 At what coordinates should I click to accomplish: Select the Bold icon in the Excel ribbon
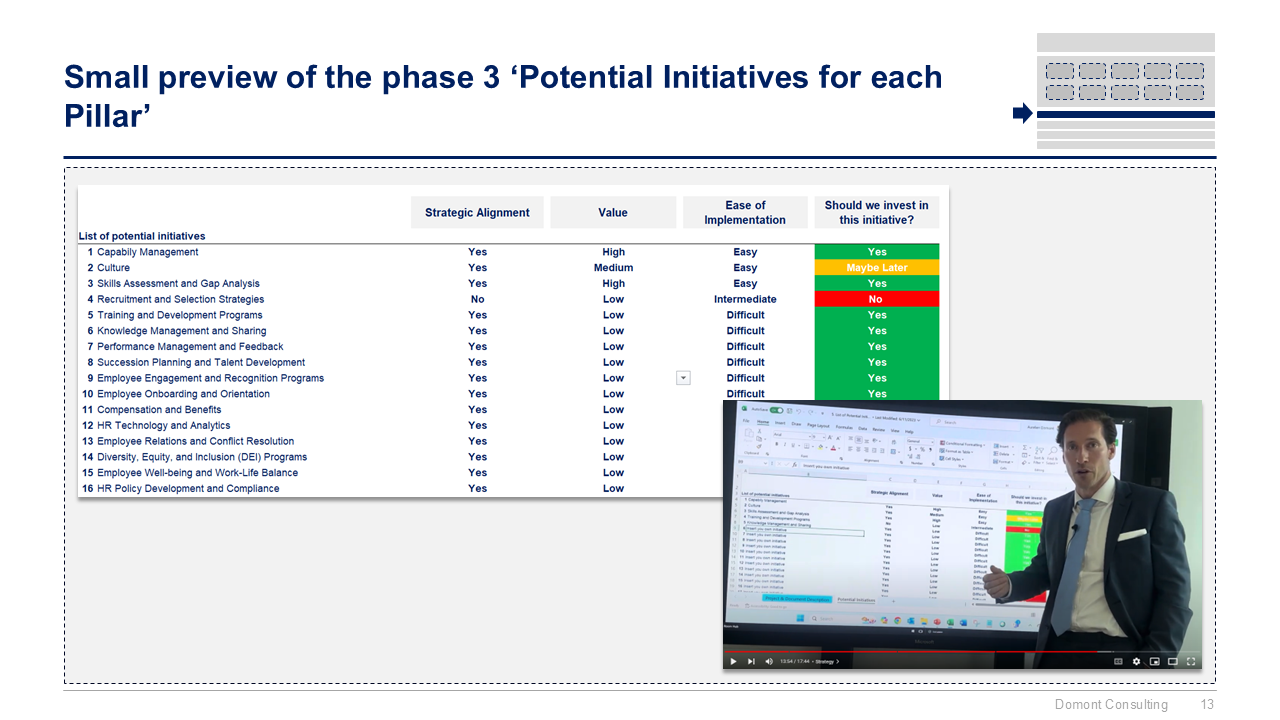[776, 444]
